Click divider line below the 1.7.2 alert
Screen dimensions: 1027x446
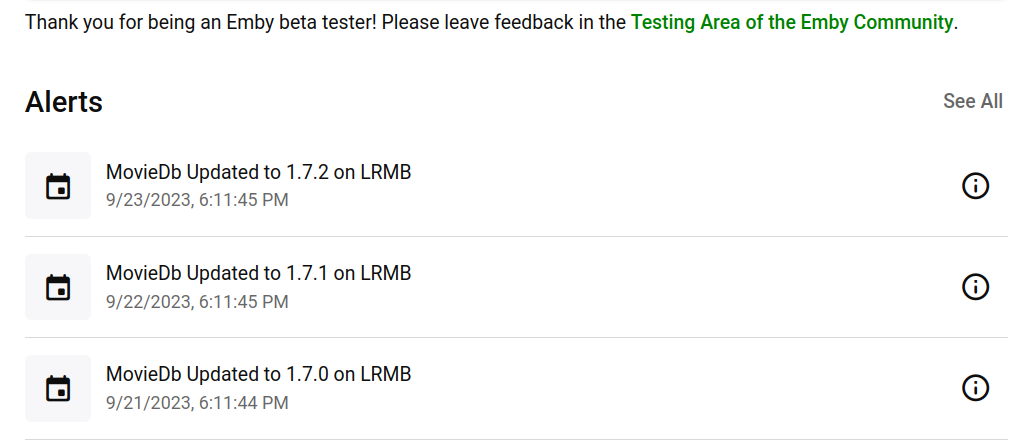pyautogui.click(x=515, y=237)
